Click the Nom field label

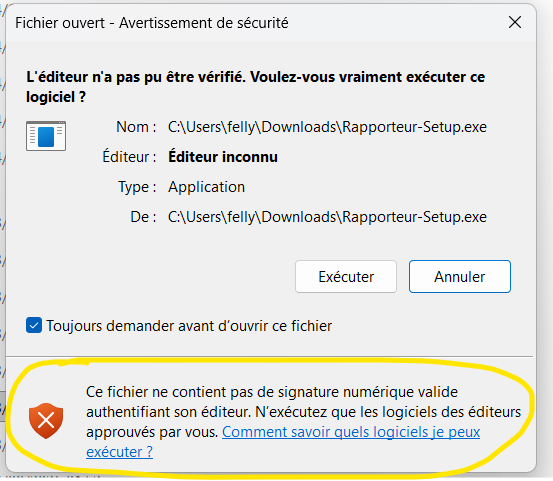point(136,127)
